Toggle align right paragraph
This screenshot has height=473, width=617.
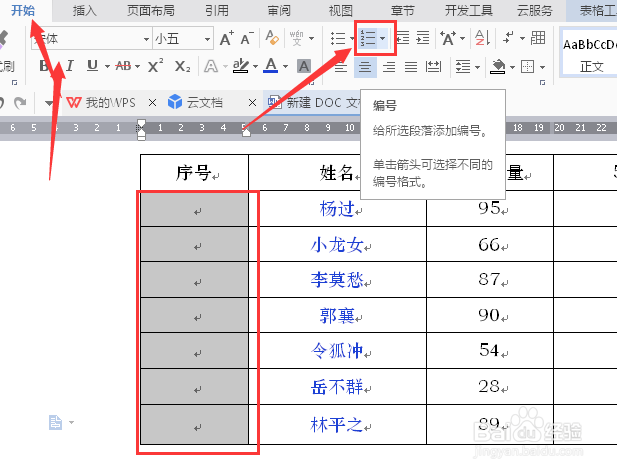[389, 67]
